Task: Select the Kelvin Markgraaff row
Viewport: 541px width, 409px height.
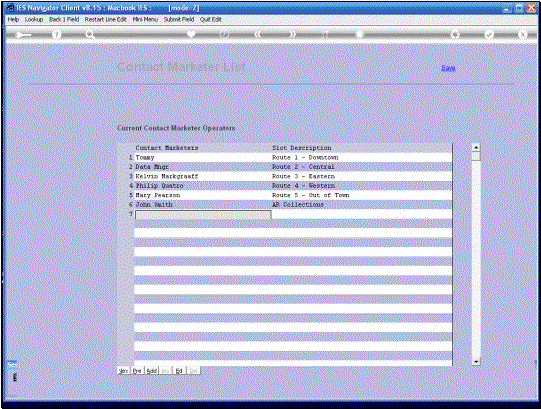Action: click(x=293, y=176)
